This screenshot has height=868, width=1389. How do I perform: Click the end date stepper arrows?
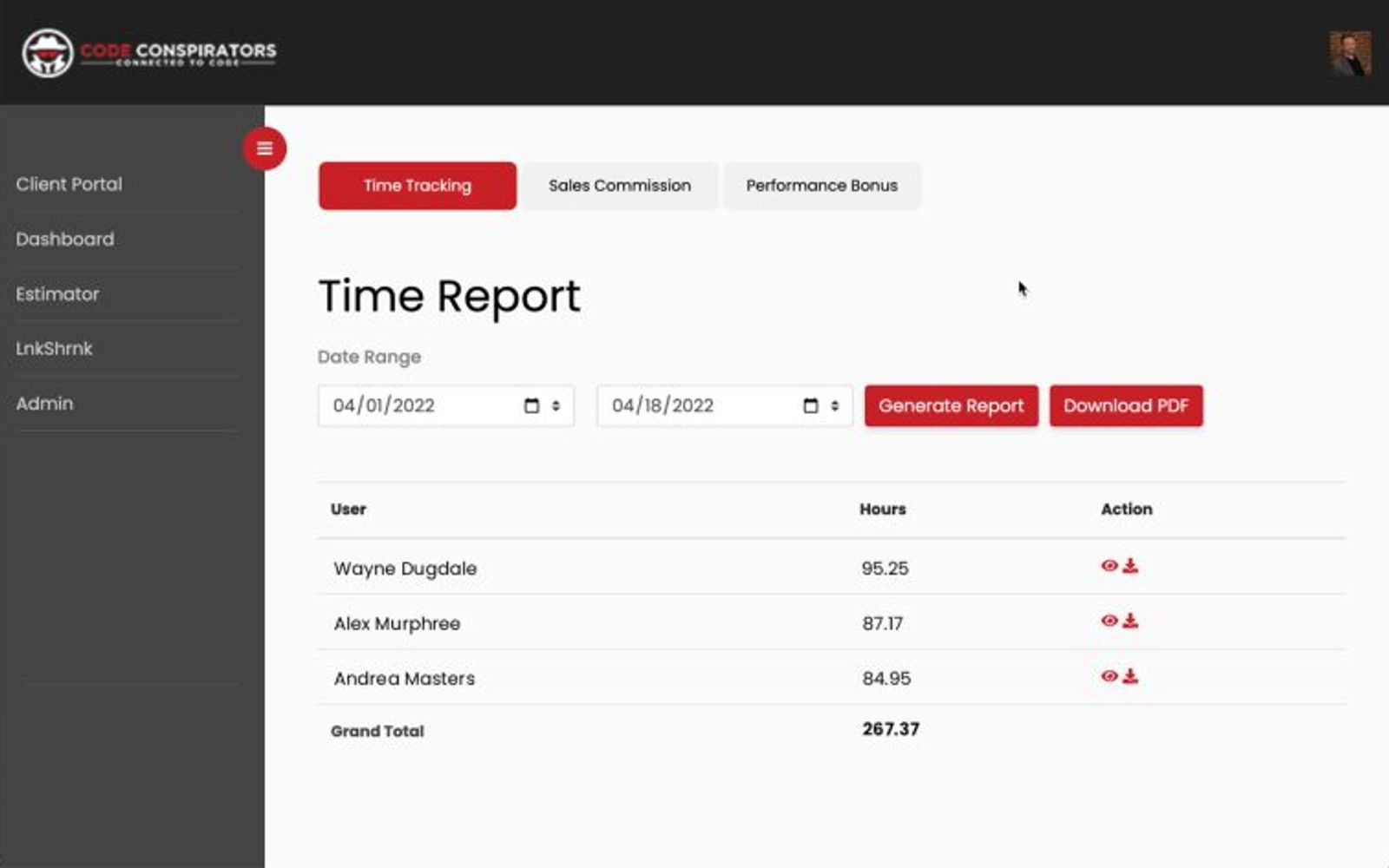click(834, 405)
